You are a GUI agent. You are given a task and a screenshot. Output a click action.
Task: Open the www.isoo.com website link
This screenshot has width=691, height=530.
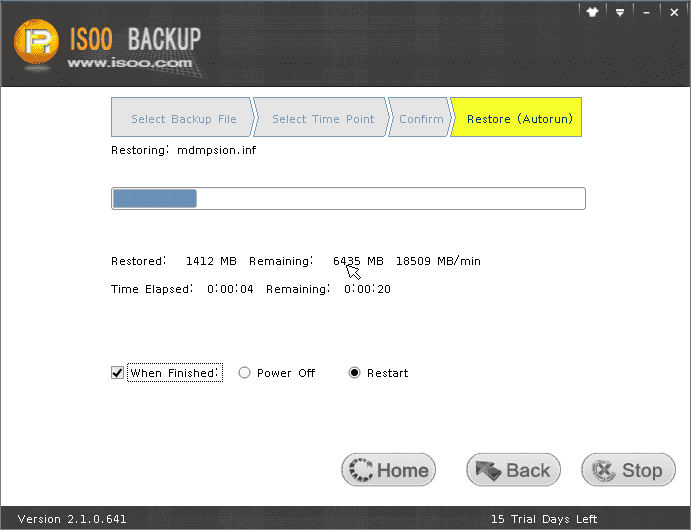click(130, 63)
